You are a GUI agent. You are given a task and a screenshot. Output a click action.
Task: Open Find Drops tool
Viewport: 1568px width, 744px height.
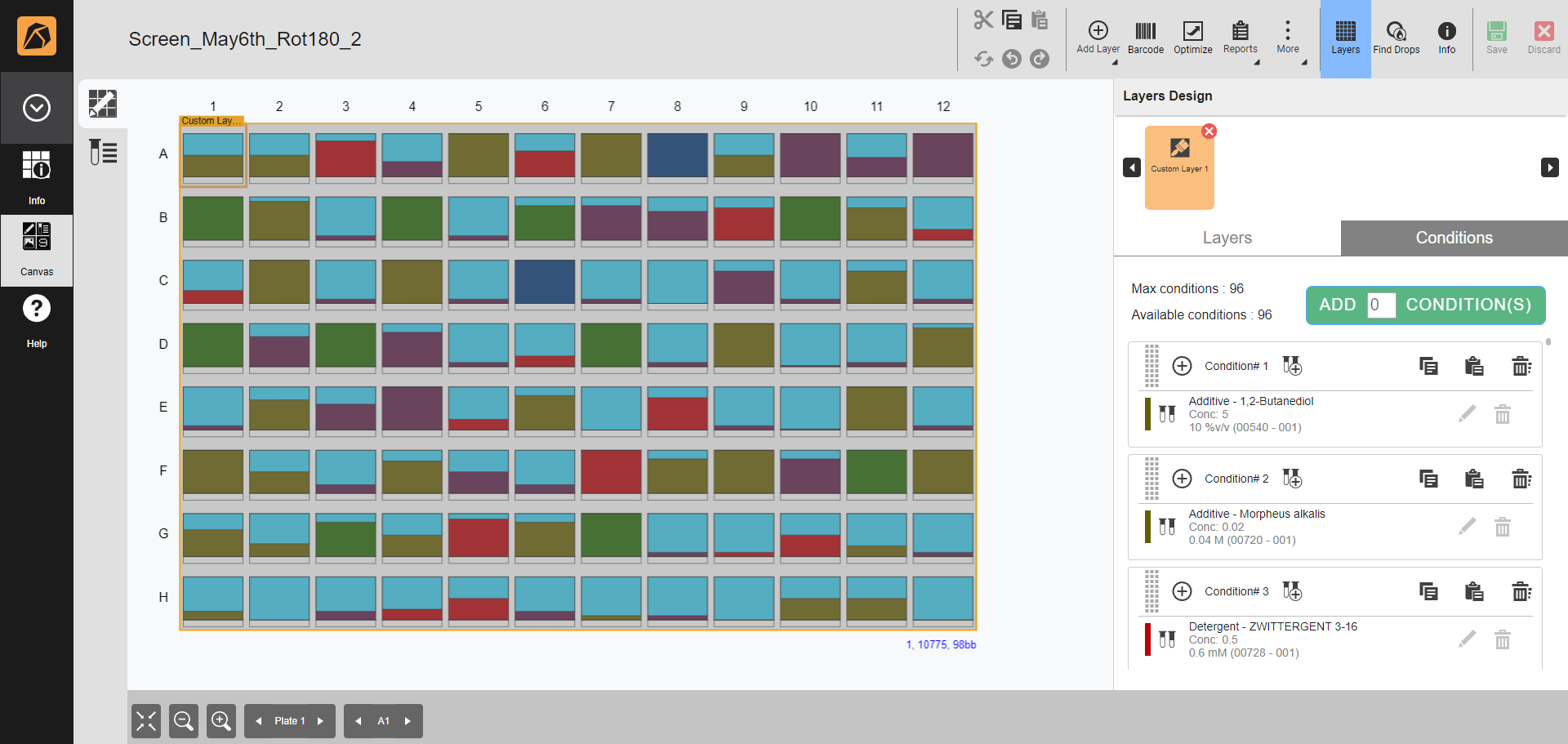pos(1396,38)
